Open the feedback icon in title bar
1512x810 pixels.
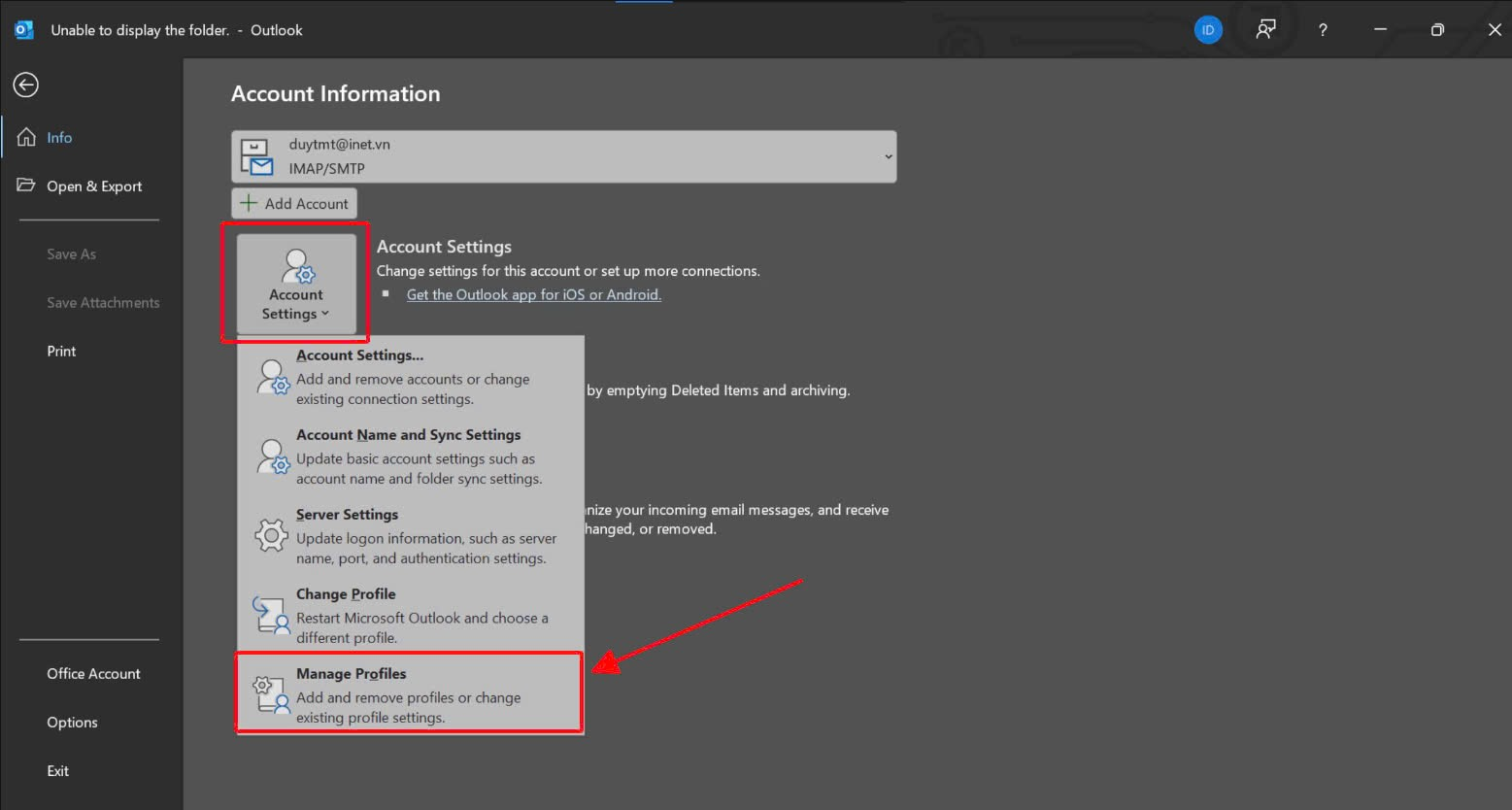[1265, 30]
